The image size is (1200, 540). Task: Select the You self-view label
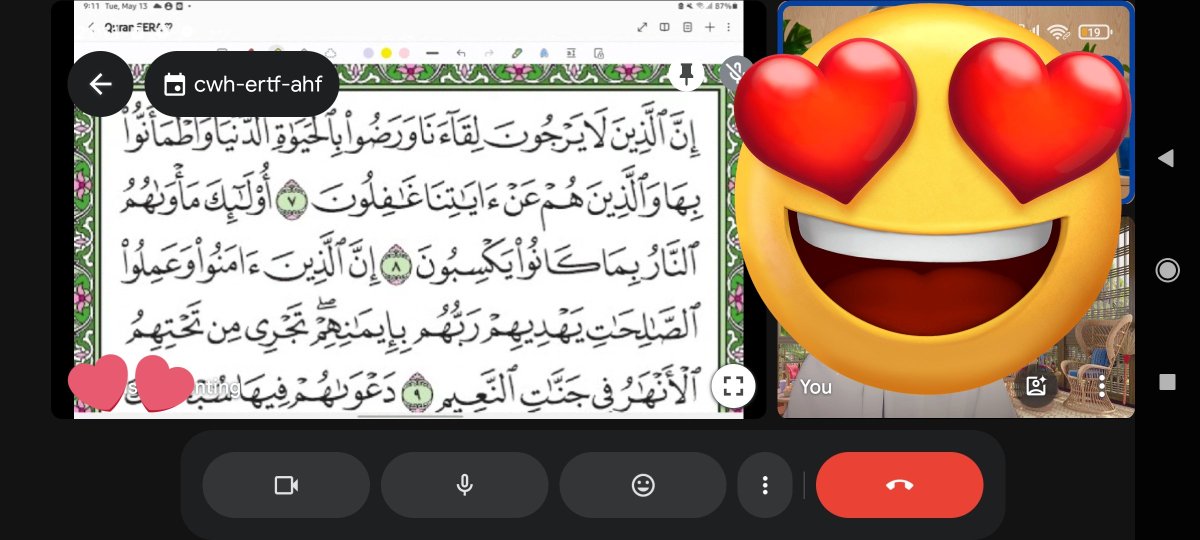816,387
